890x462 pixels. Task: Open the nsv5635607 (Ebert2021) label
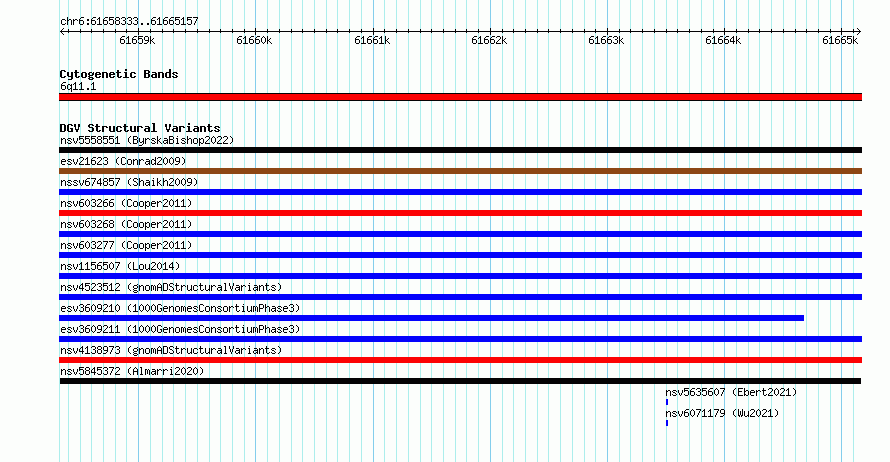pos(731,392)
